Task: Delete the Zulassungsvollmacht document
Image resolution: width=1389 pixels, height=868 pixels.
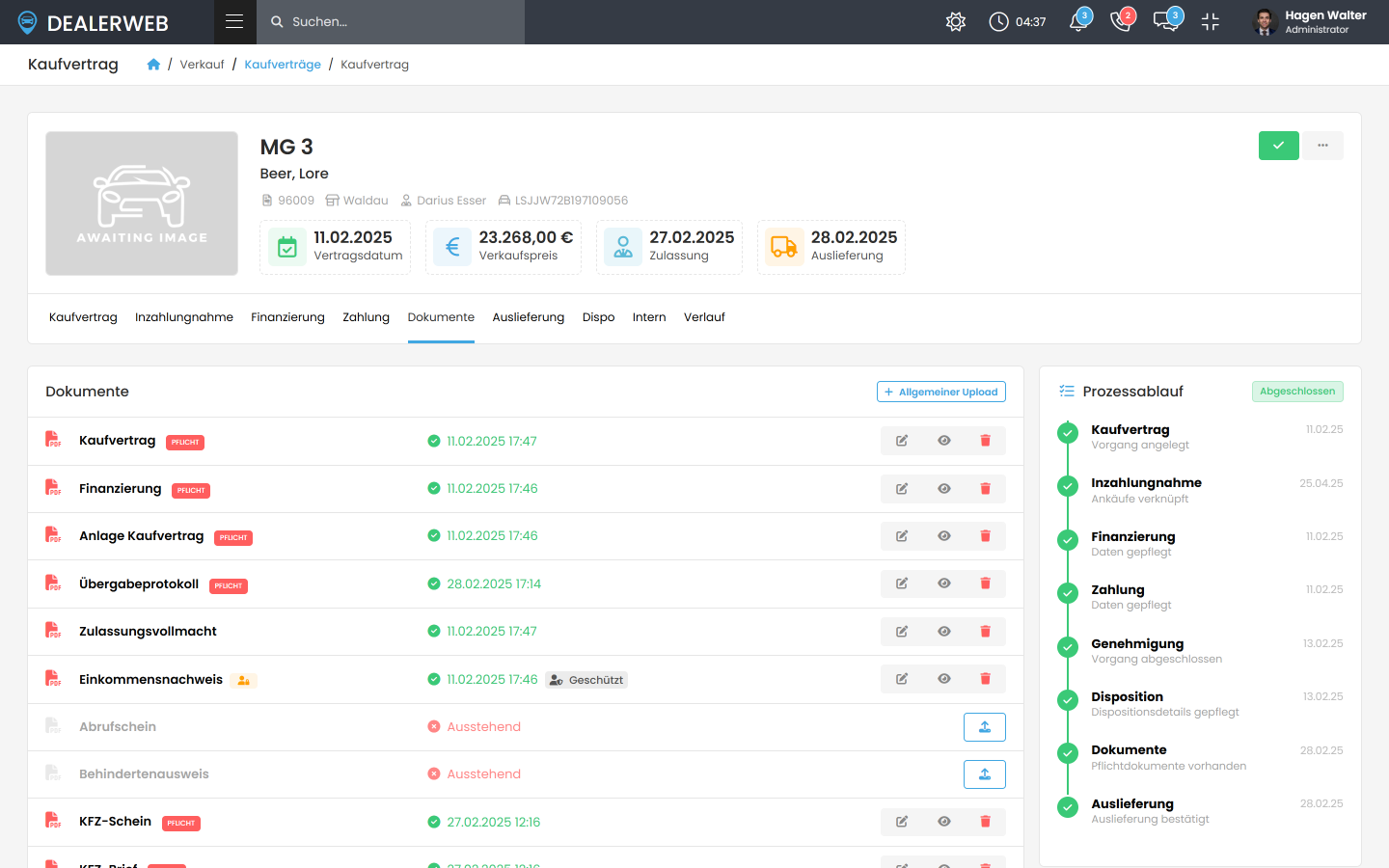Action: [x=985, y=632]
